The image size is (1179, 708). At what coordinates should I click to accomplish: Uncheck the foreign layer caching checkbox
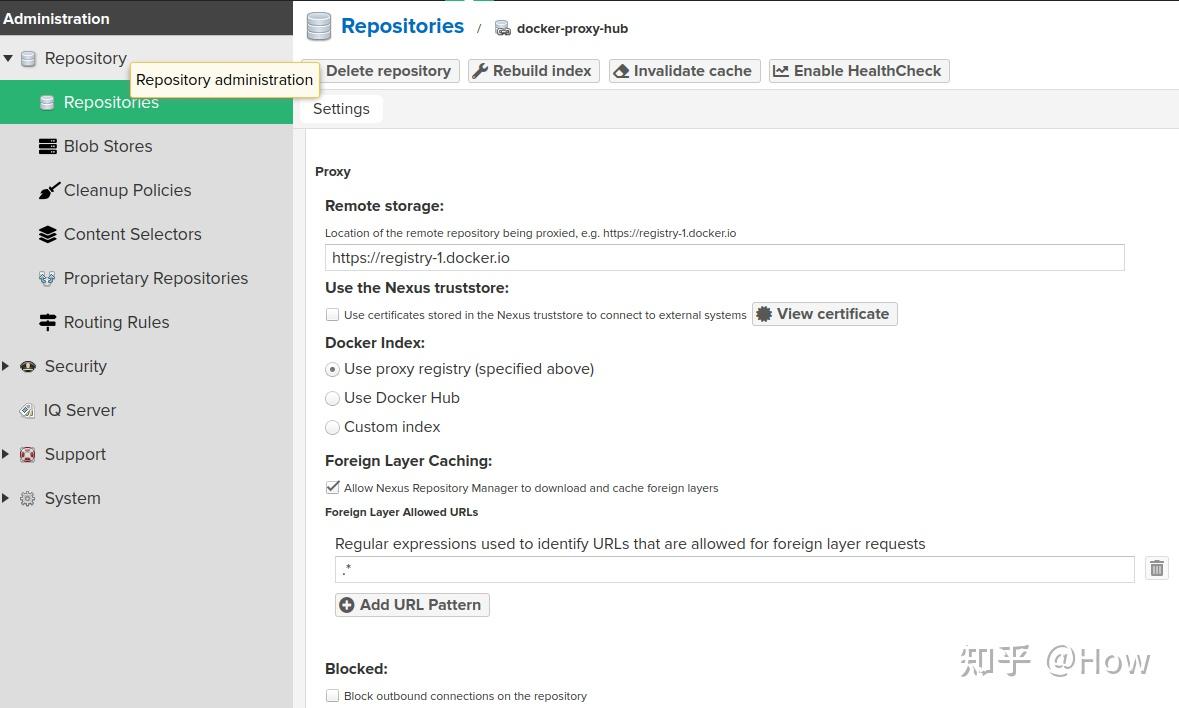pos(333,488)
